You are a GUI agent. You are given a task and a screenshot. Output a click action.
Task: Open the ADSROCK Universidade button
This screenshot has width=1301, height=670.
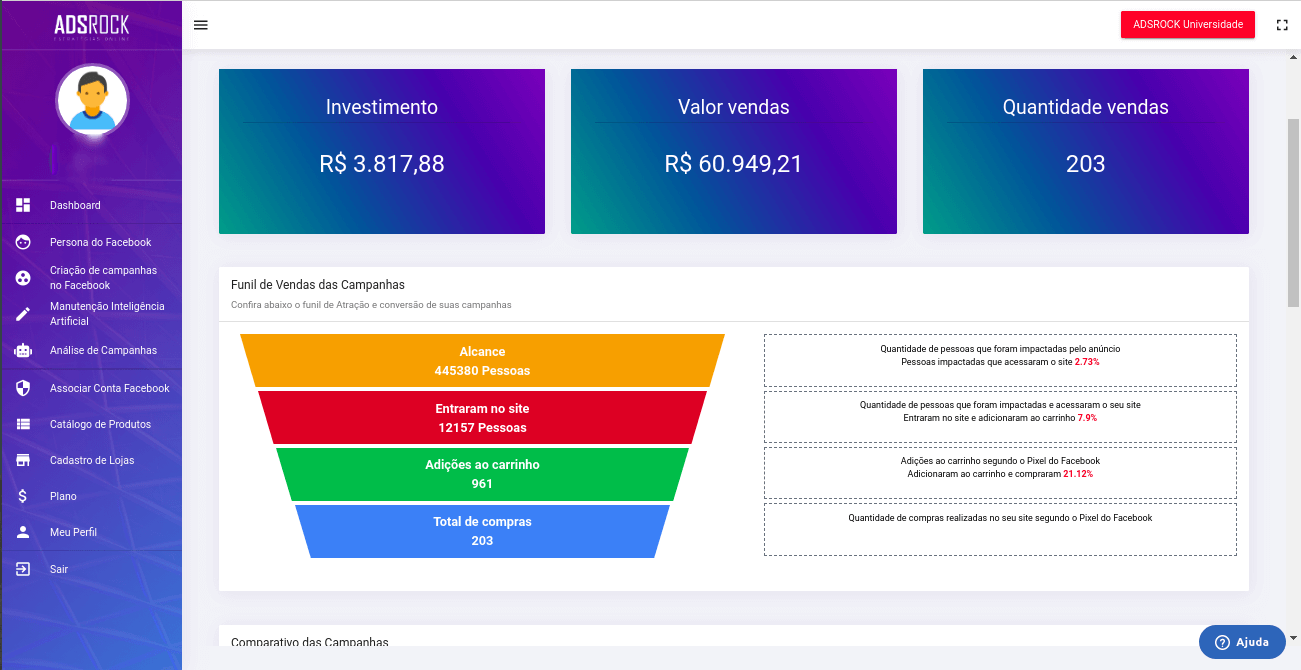click(1187, 25)
